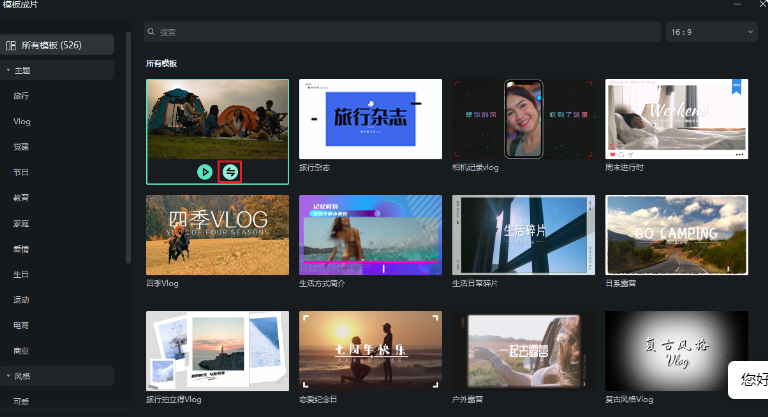Click the replace-media icon on the camping template
768x417 pixels.
(x=230, y=172)
